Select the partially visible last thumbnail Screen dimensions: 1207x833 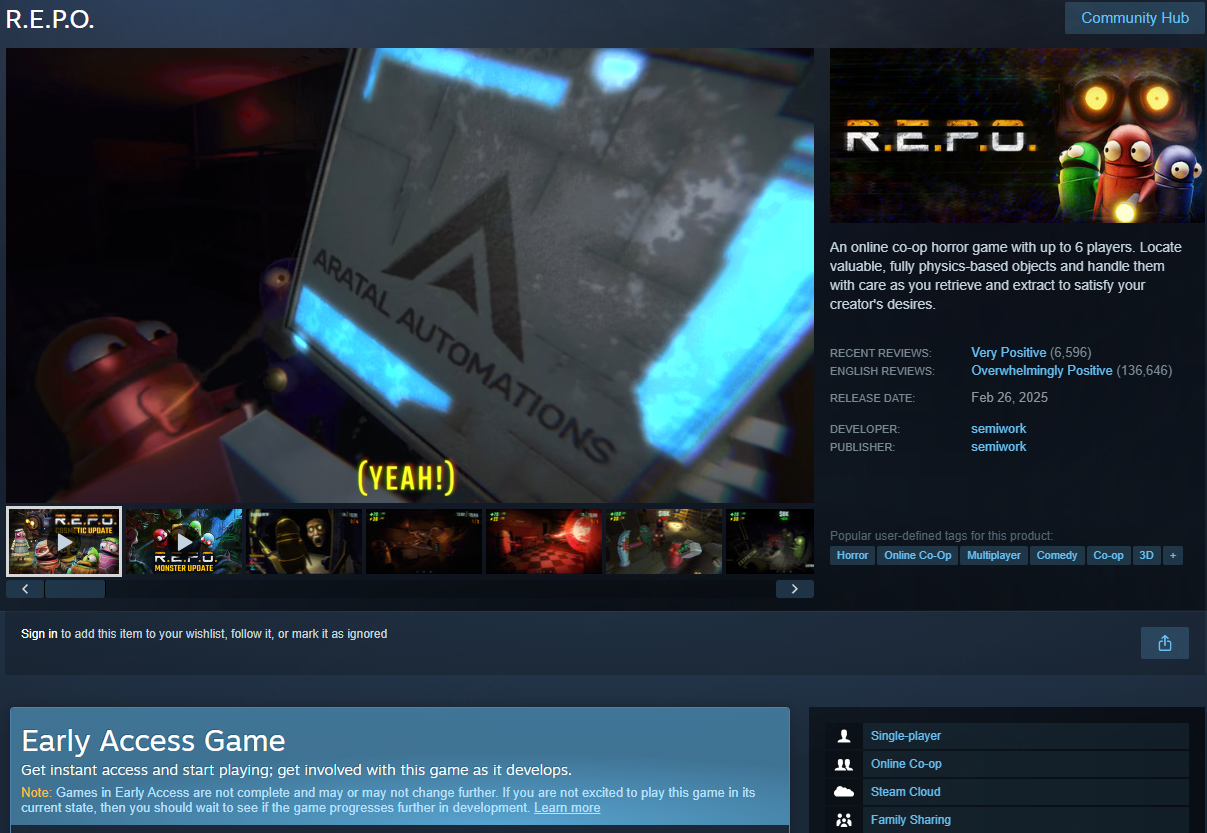[x=770, y=541]
